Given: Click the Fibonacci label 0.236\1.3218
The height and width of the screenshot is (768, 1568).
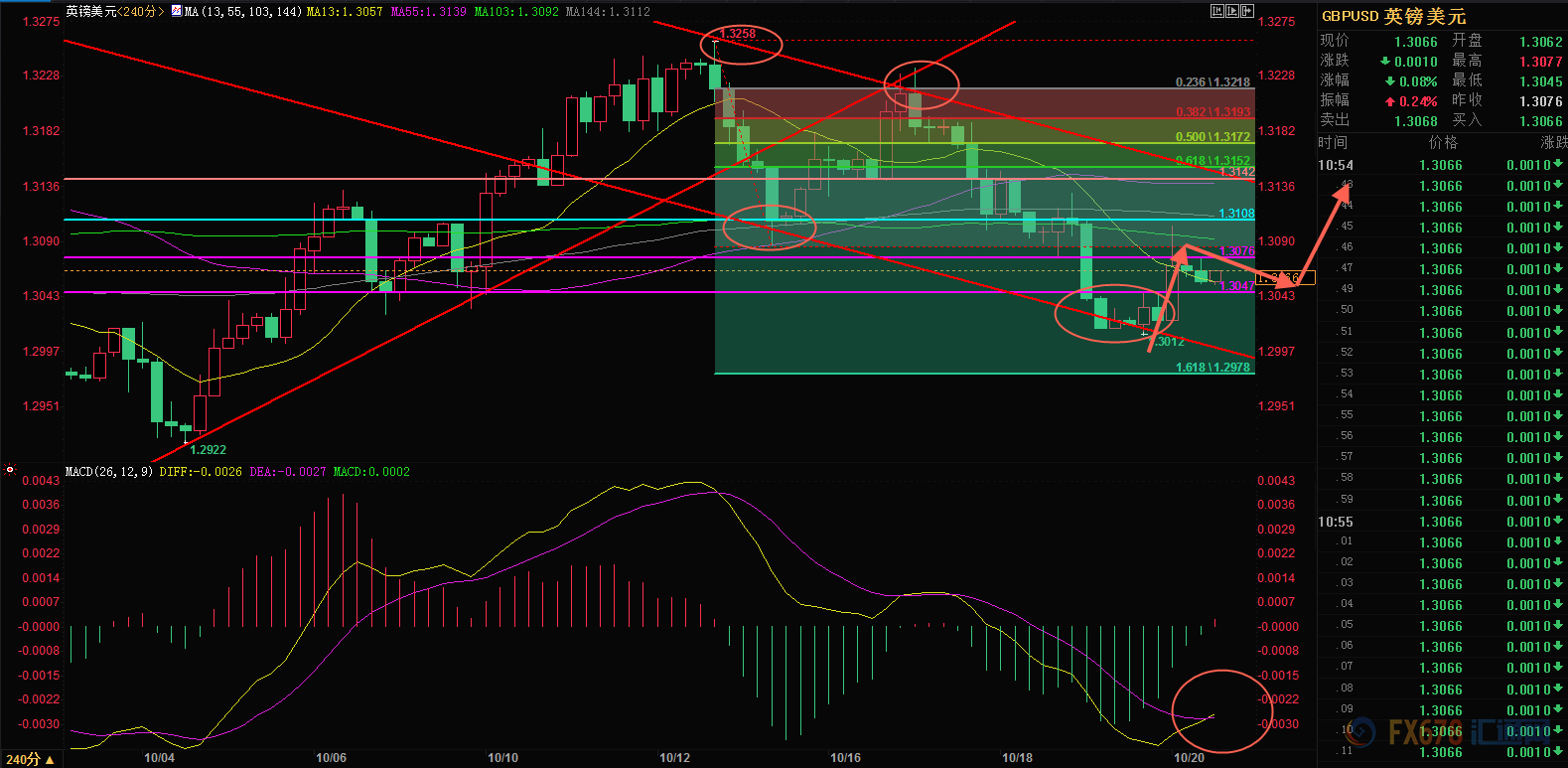Looking at the screenshot, I should coord(1212,82).
